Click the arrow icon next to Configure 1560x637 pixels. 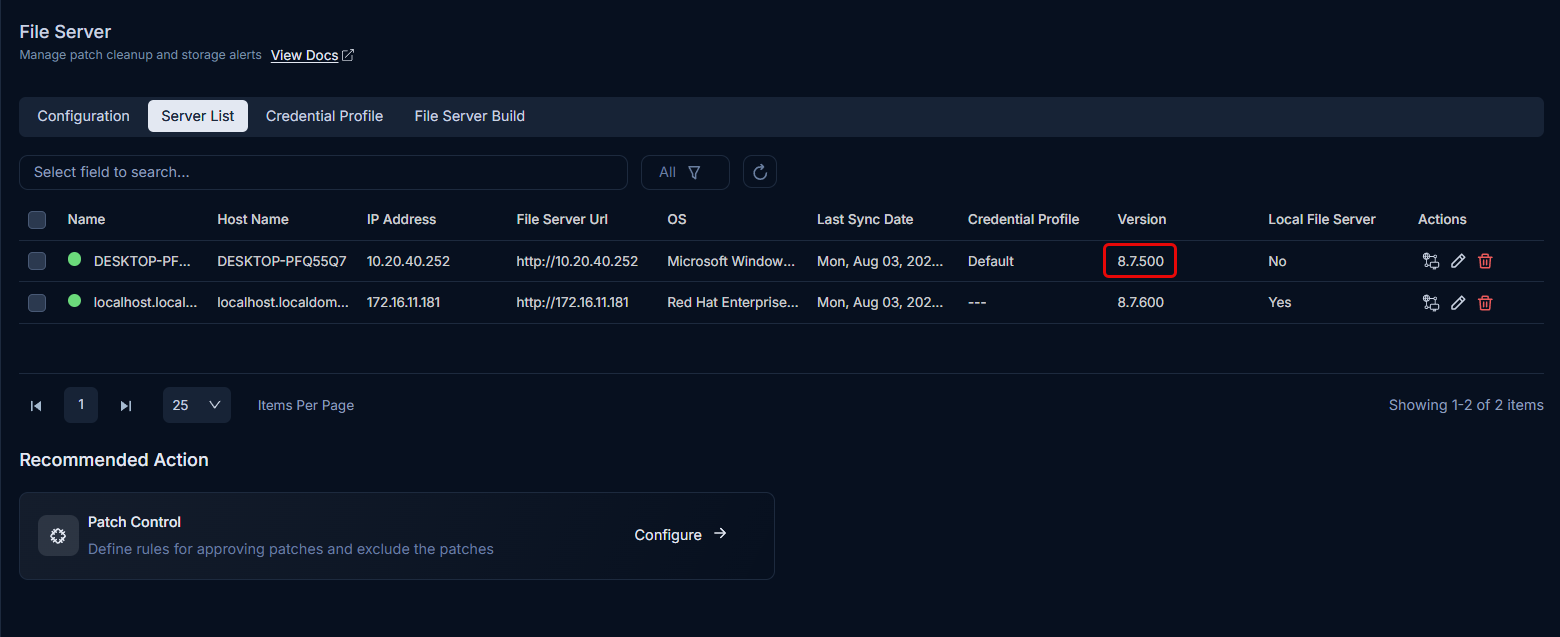pyautogui.click(x=720, y=534)
